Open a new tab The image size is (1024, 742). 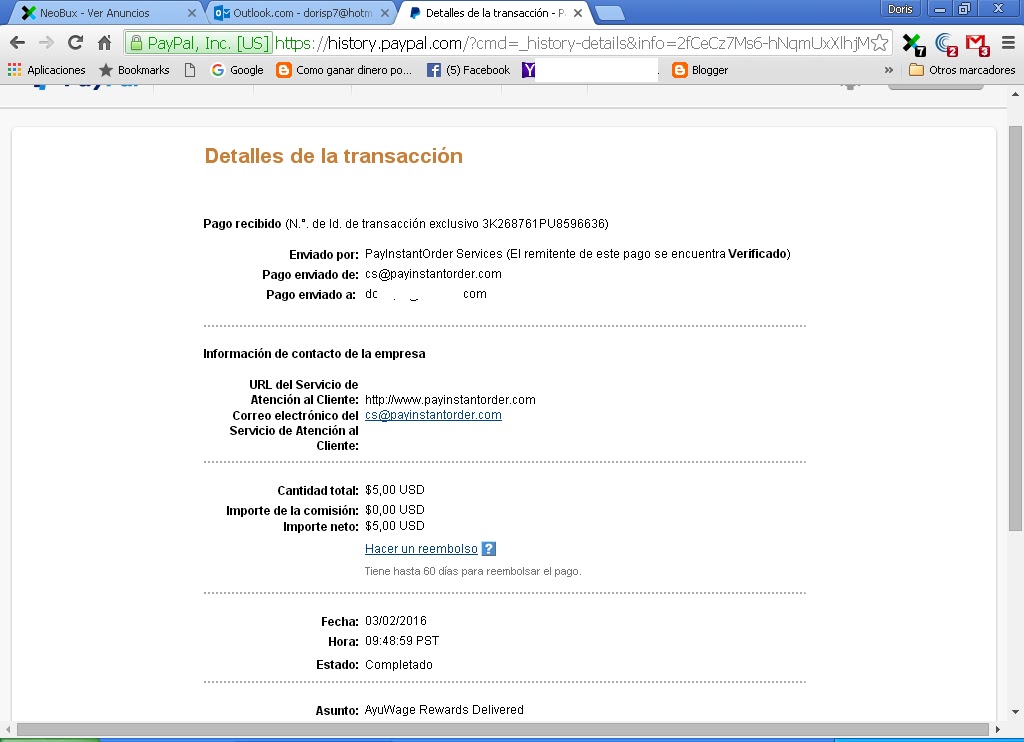point(610,13)
